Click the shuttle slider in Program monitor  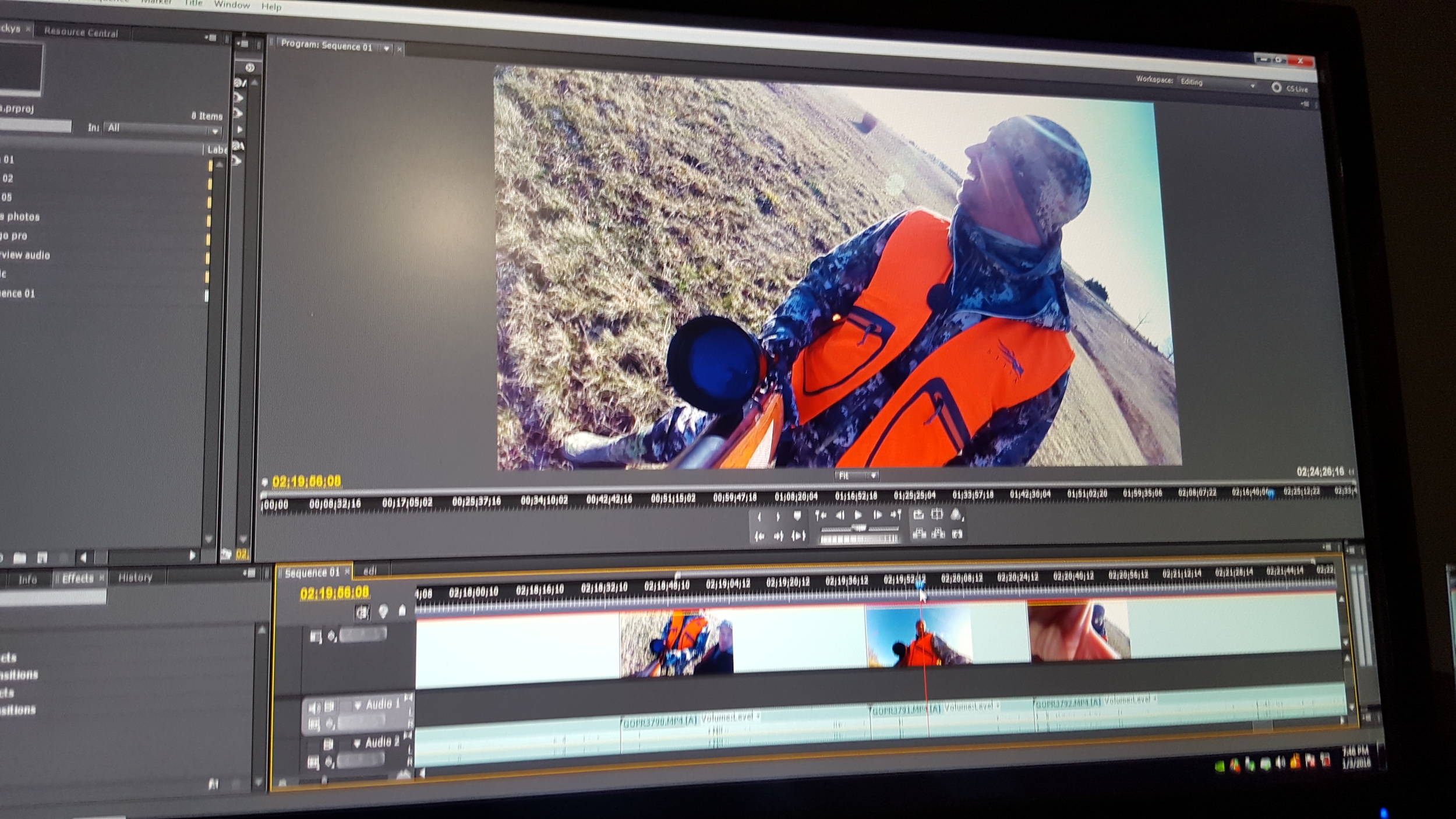tap(859, 528)
